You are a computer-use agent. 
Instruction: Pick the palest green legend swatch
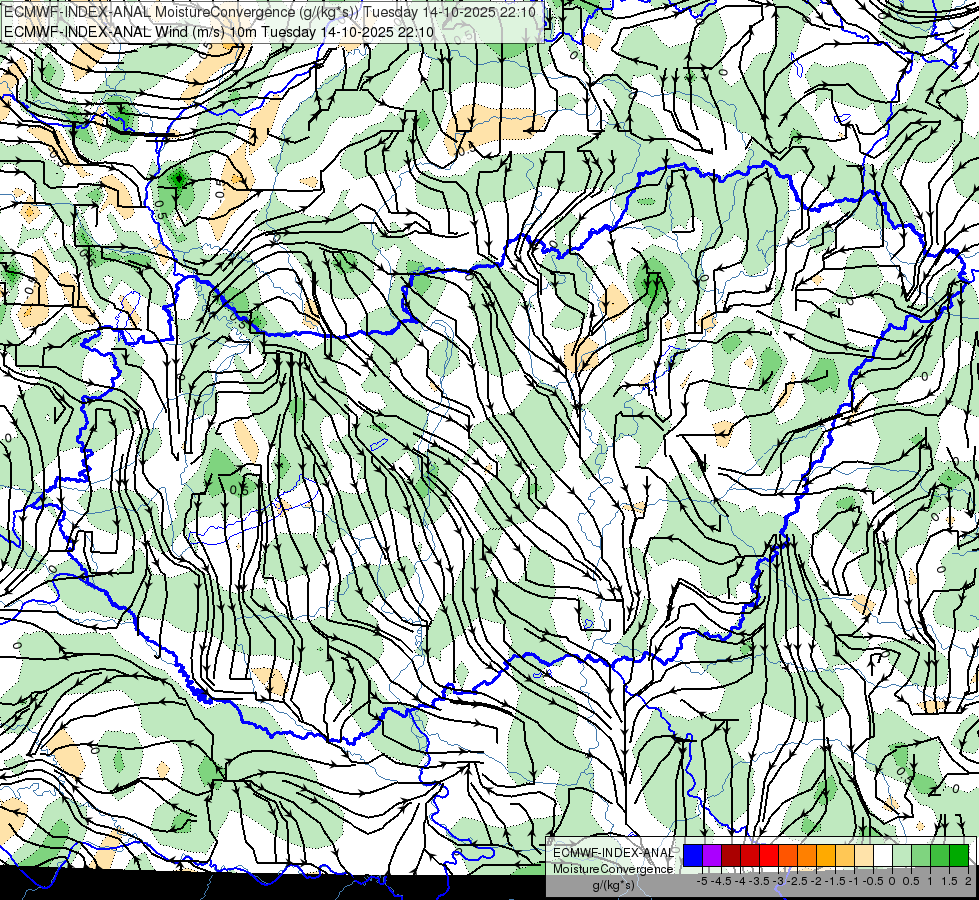(902, 856)
